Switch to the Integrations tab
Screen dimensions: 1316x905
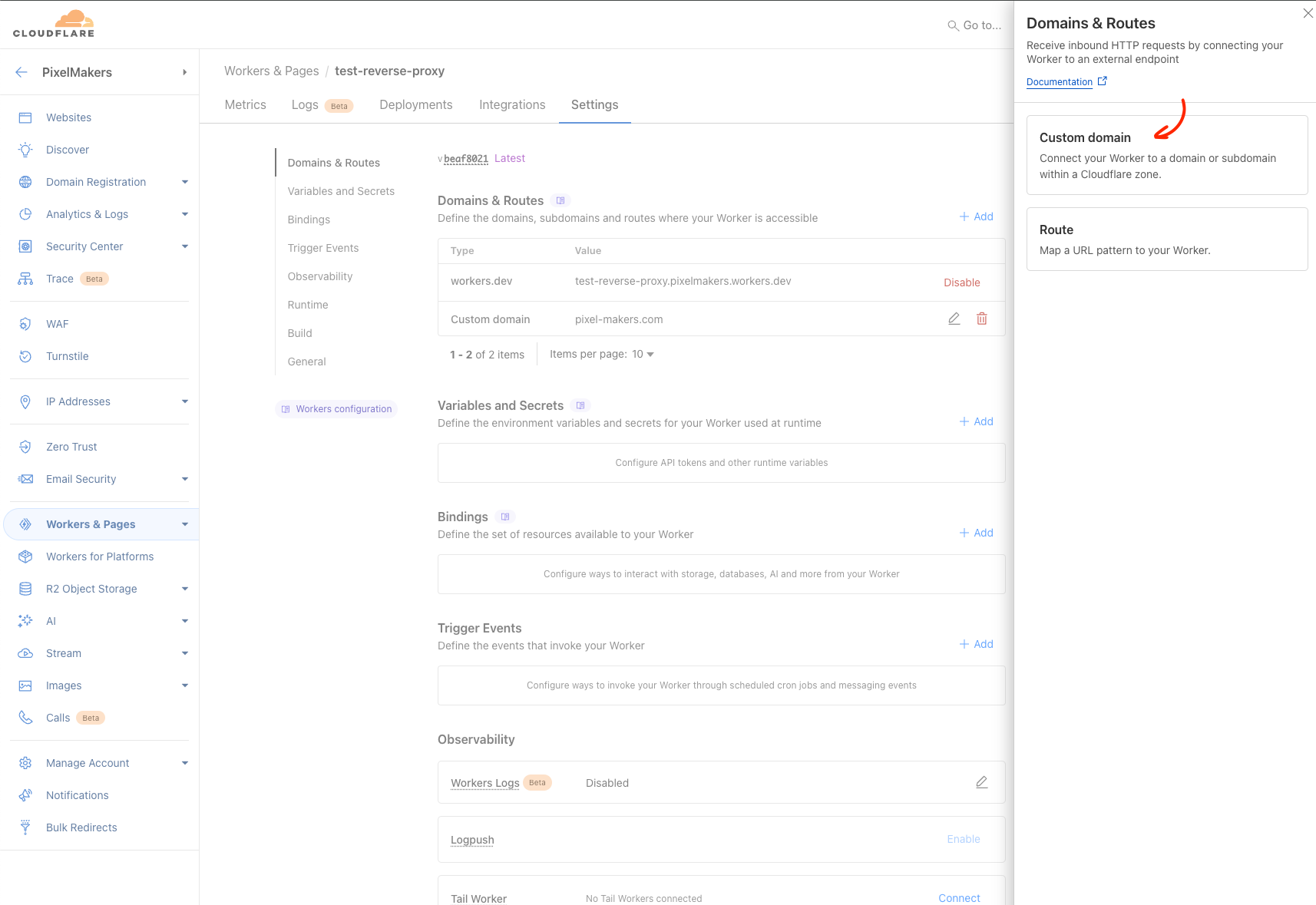pos(512,104)
